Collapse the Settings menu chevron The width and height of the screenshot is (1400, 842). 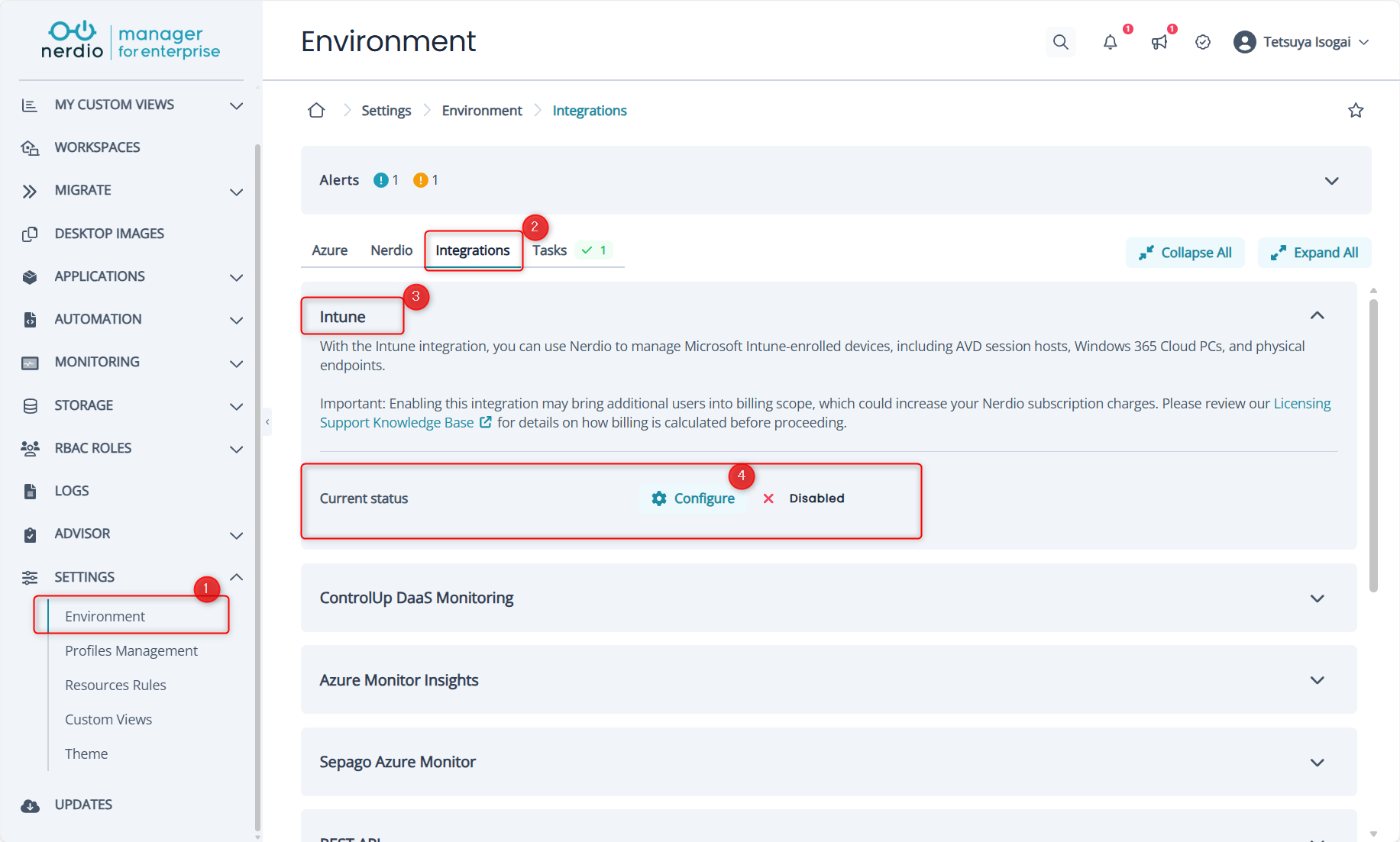236,577
